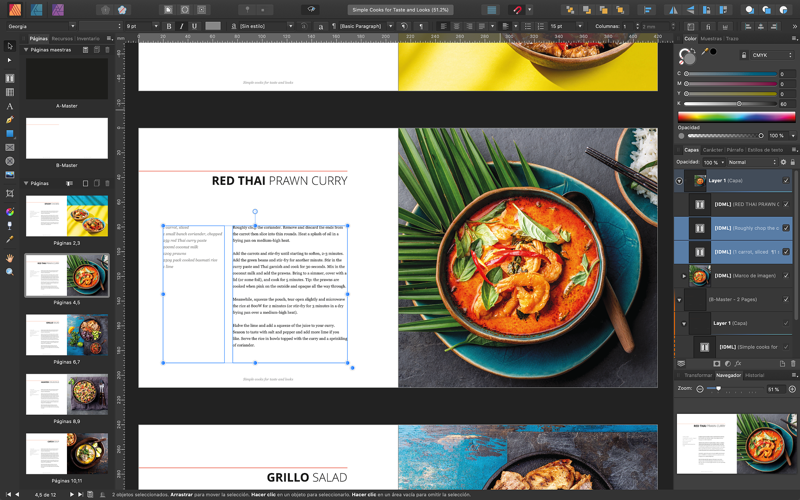Toggle visibility of Marco de imagen layer
800x500 pixels.
click(x=786, y=276)
